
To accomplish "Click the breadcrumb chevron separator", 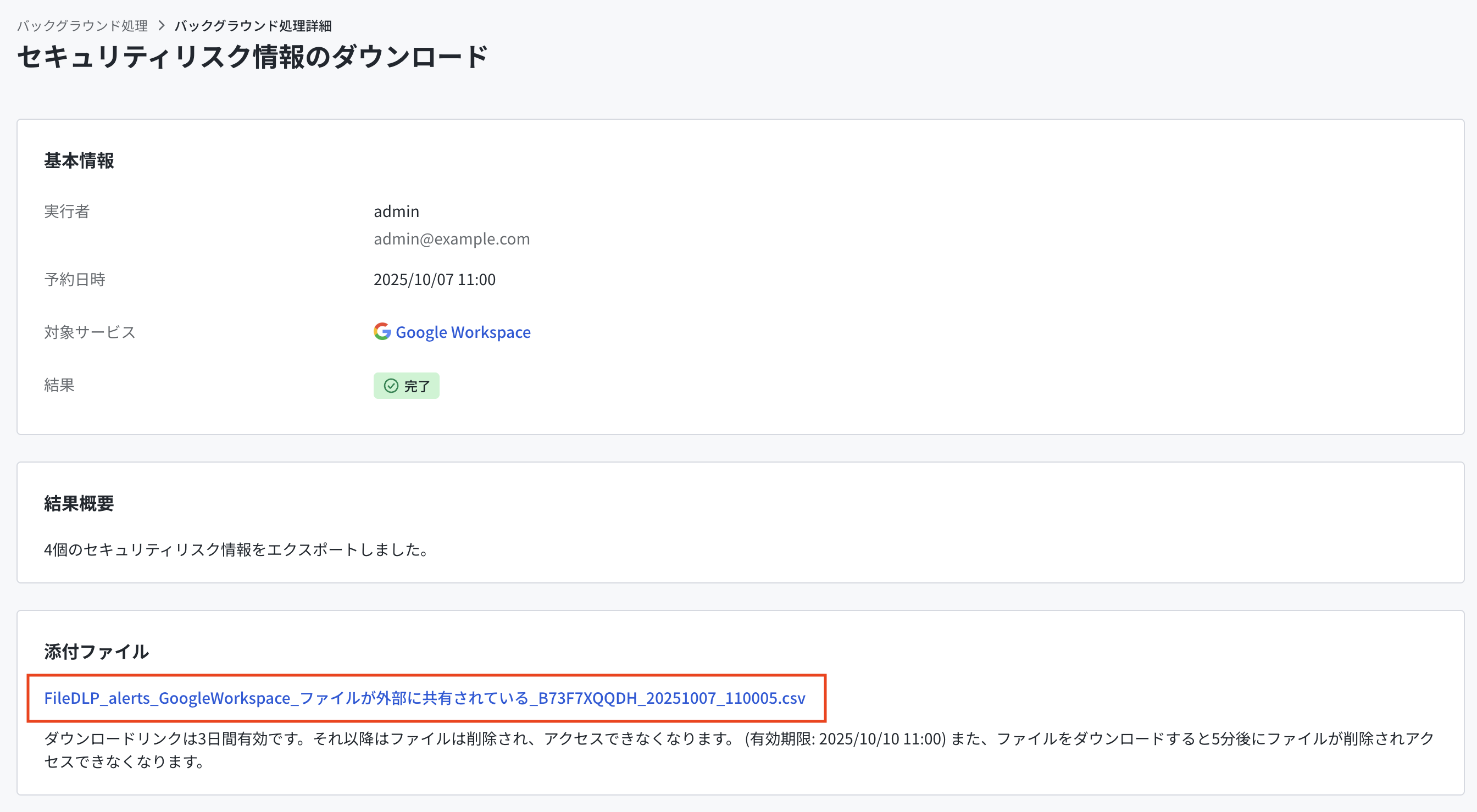I will pos(161,26).
